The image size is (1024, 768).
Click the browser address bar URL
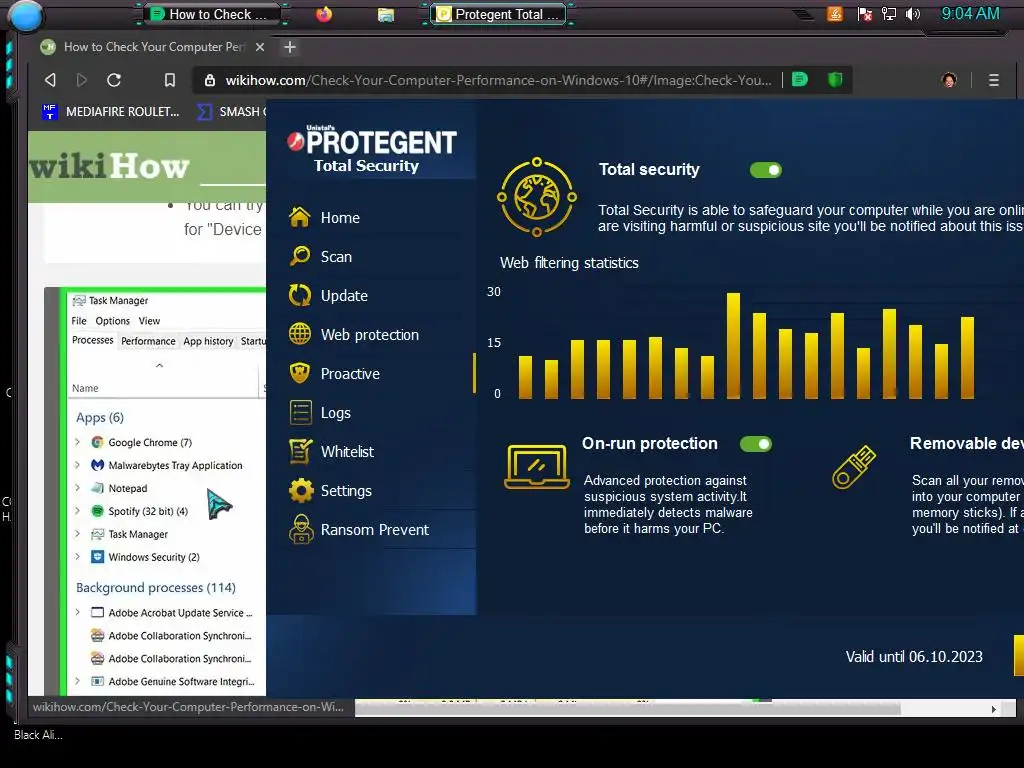(x=498, y=80)
